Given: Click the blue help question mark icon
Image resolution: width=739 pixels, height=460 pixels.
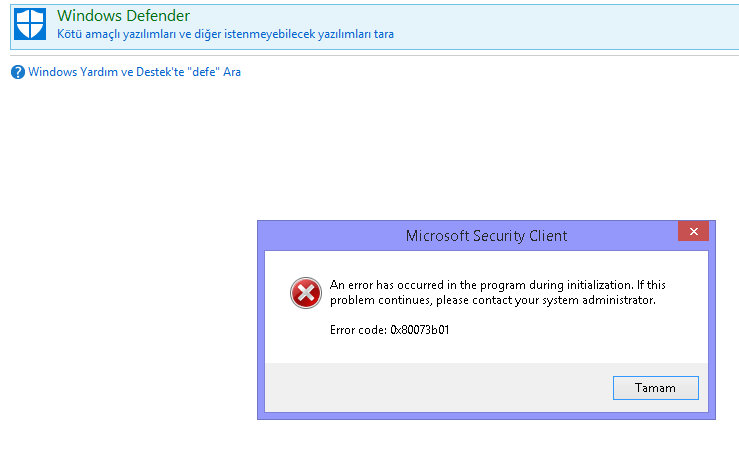Looking at the screenshot, I should [x=18, y=72].
